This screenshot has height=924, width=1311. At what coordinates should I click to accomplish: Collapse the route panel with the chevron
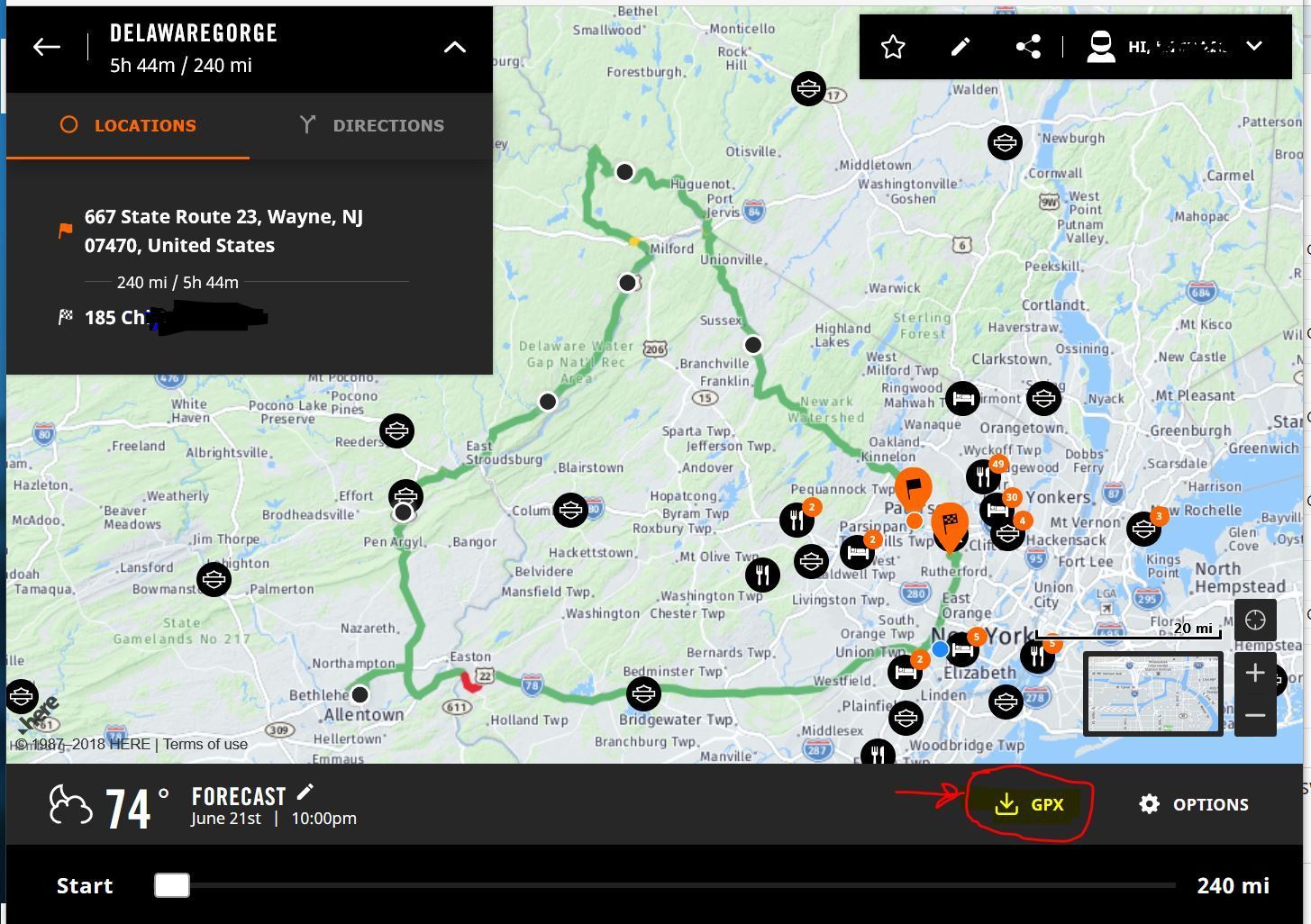pyautogui.click(x=455, y=48)
